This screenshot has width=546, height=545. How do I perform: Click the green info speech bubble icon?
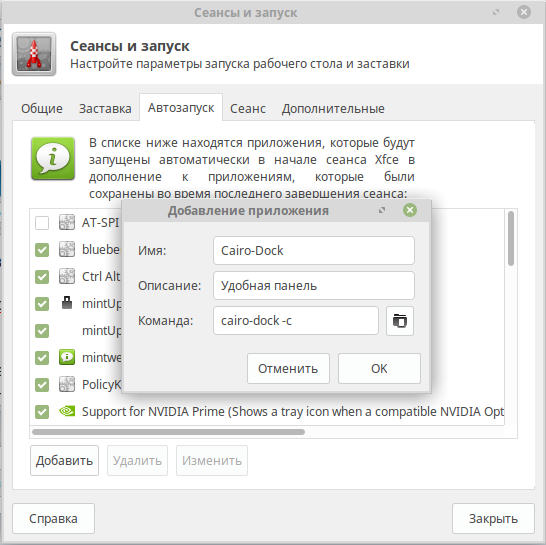point(53,158)
